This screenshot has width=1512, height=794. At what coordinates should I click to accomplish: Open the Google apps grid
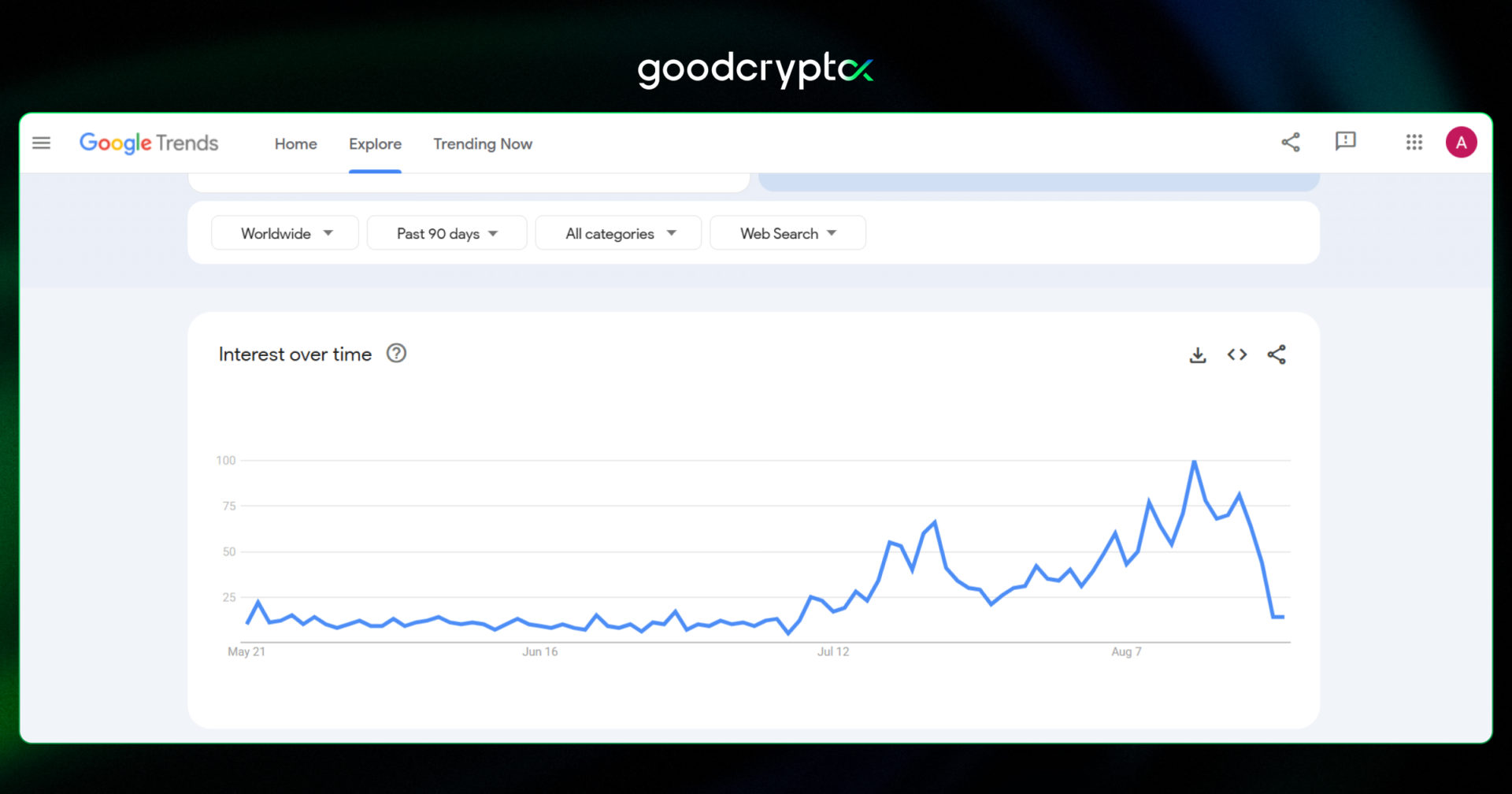pos(1414,143)
